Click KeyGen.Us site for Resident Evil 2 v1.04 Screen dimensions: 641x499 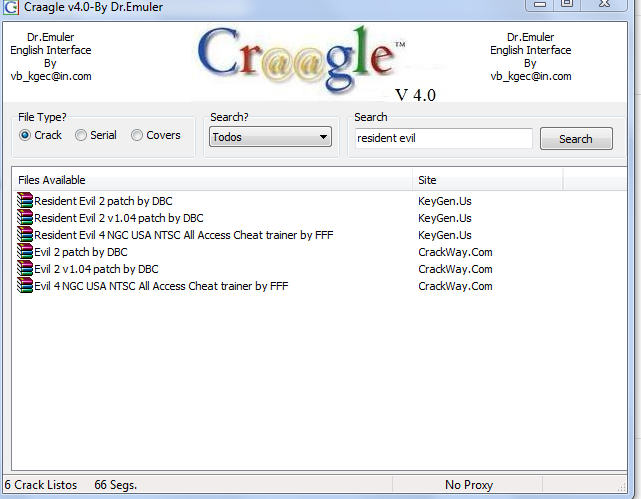click(x=445, y=218)
